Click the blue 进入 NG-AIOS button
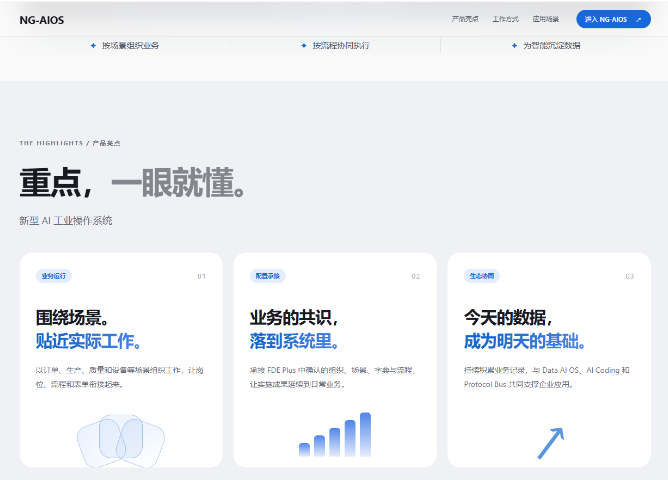Image resolution: width=668 pixels, height=480 pixels. point(613,19)
